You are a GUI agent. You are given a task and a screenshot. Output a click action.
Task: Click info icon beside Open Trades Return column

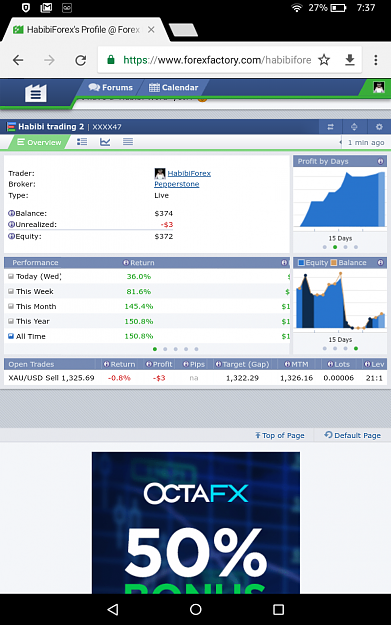[x=106, y=364]
